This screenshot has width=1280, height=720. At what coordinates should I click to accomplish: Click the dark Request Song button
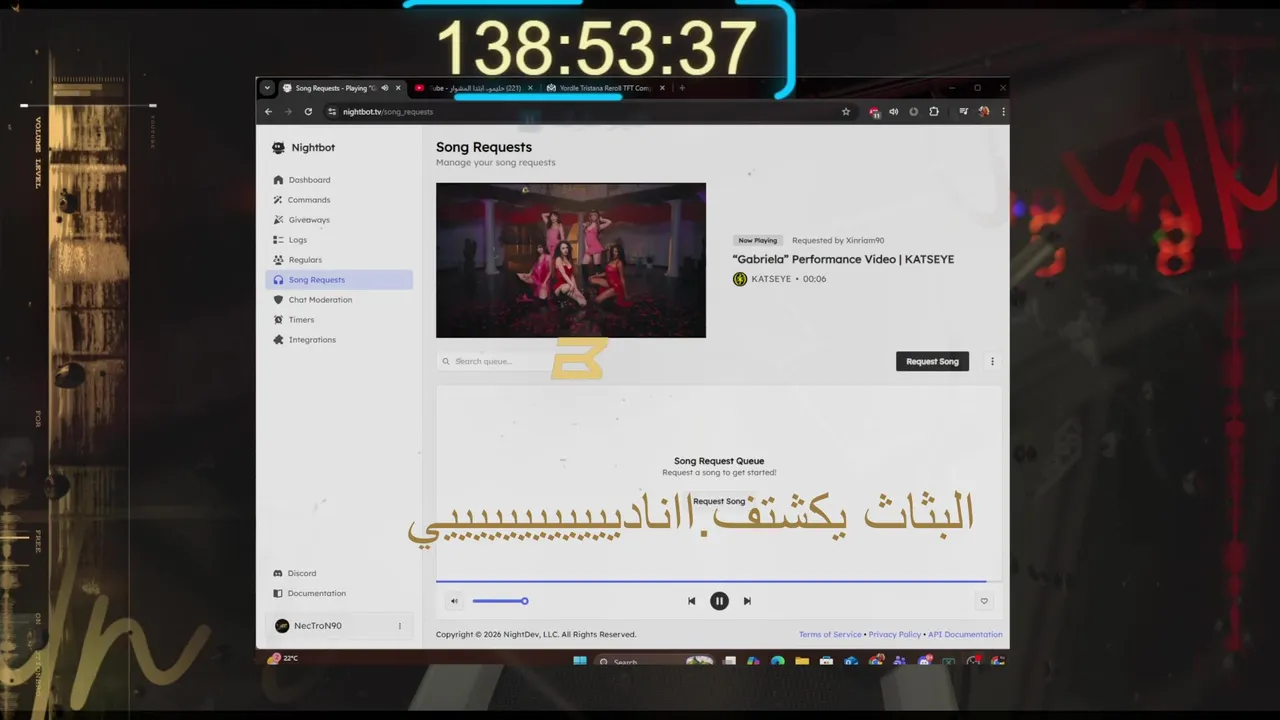point(932,361)
